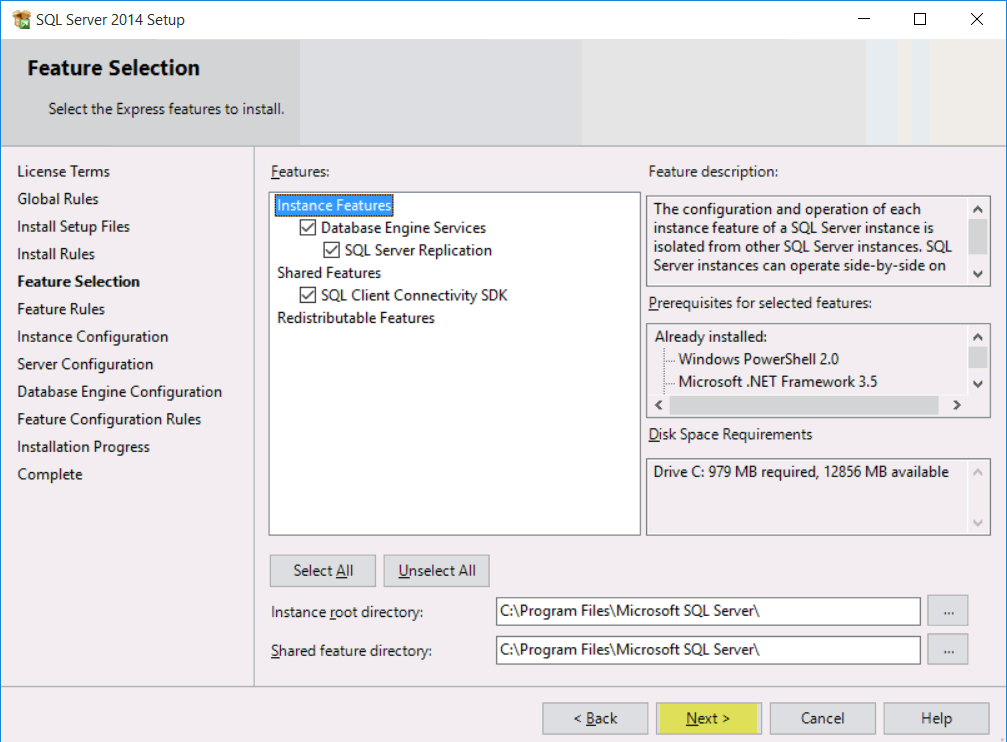The image size is (1007, 742).
Task: Browse for the shared feature directory
Action: [948, 650]
